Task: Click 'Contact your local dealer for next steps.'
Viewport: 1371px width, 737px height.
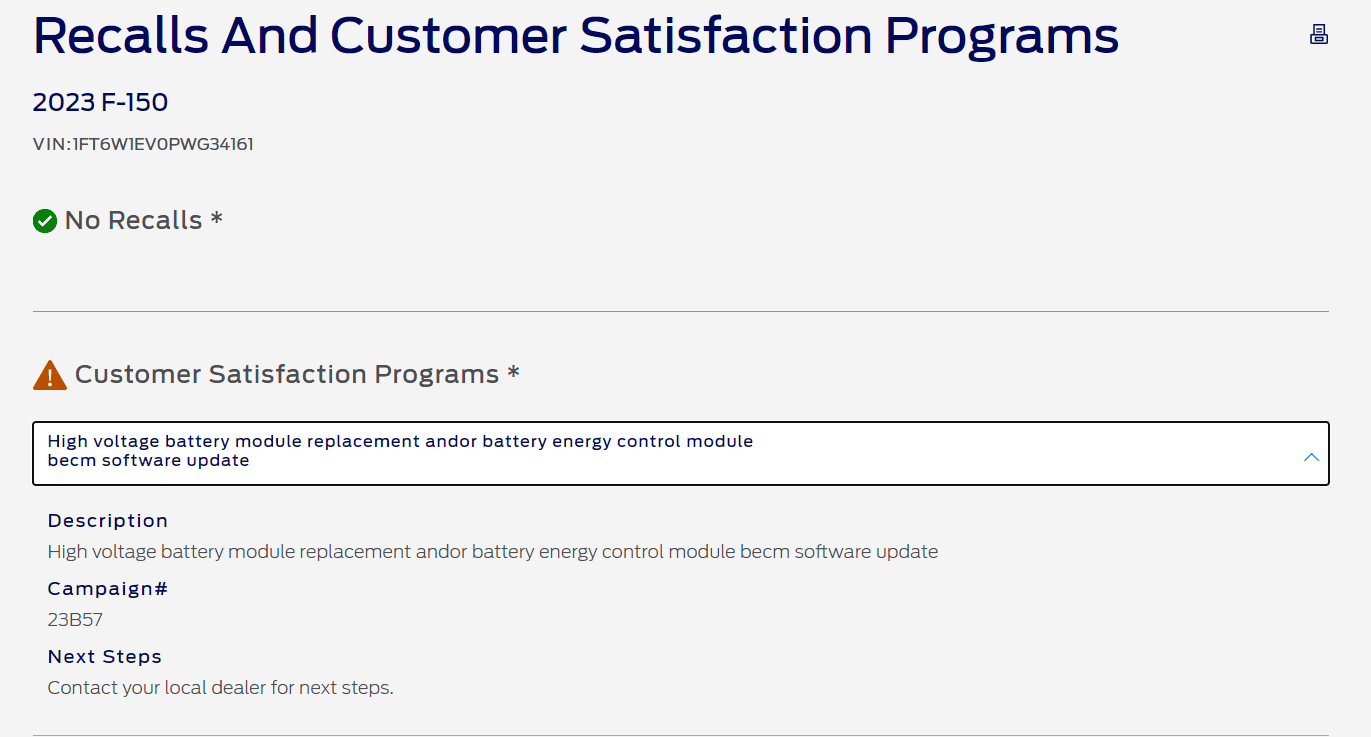Action: tap(220, 688)
